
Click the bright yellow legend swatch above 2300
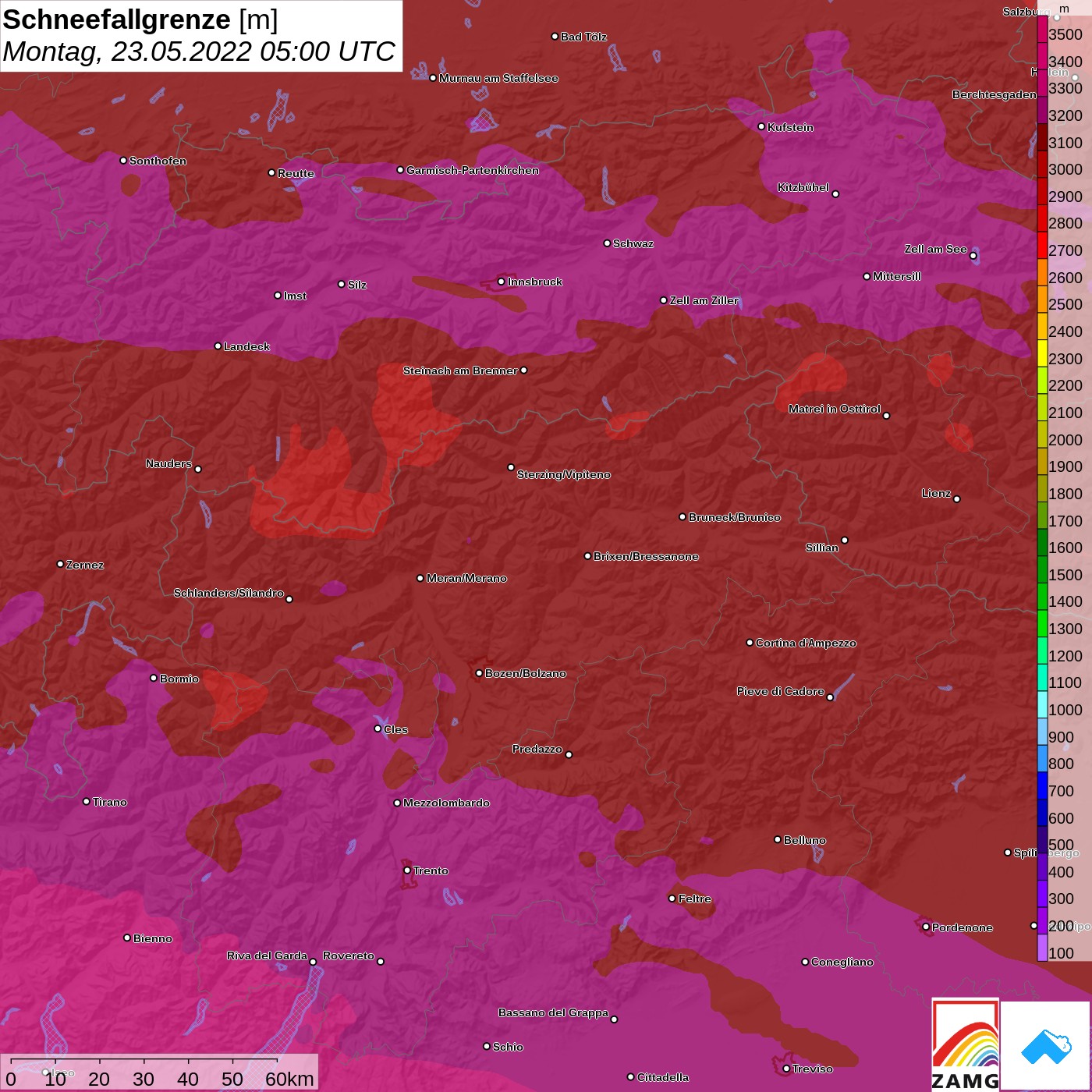[1042, 353]
